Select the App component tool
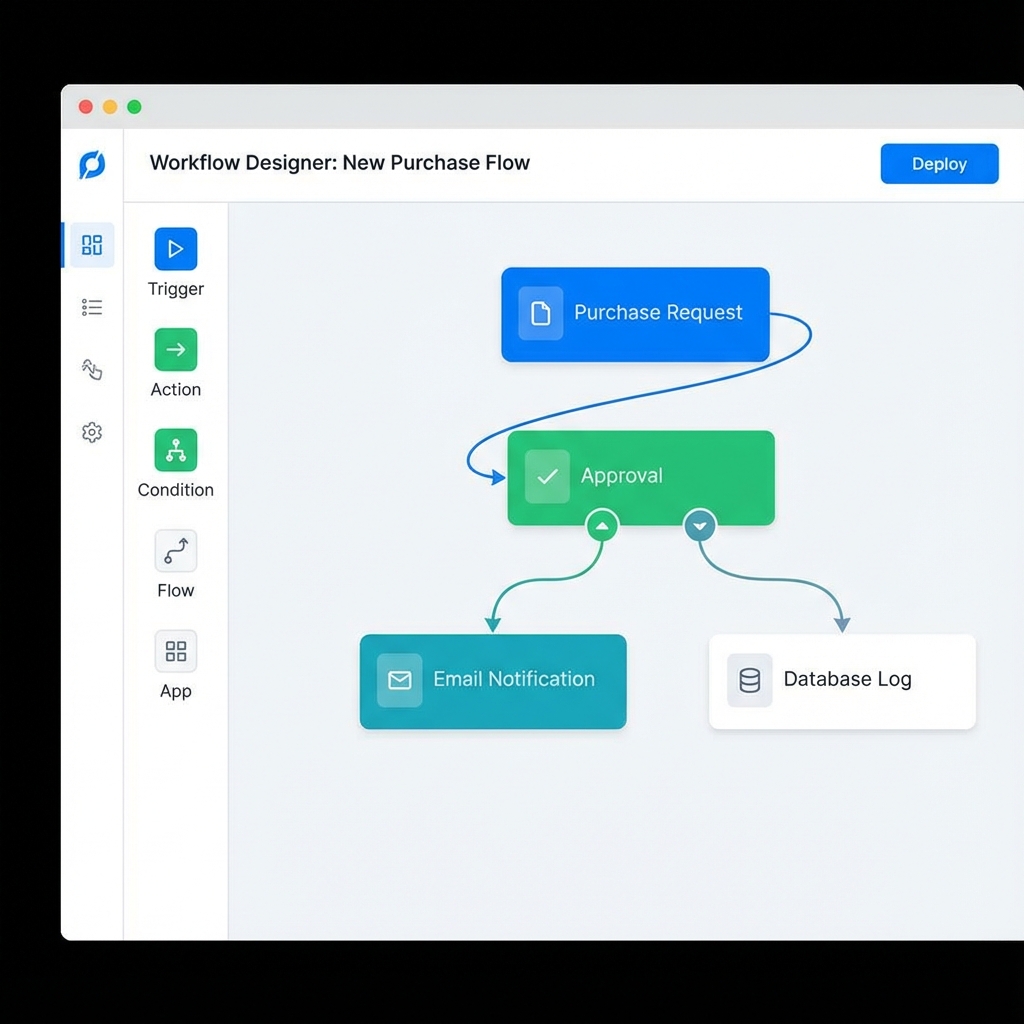The height and width of the screenshot is (1024, 1024). click(x=175, y=651)
